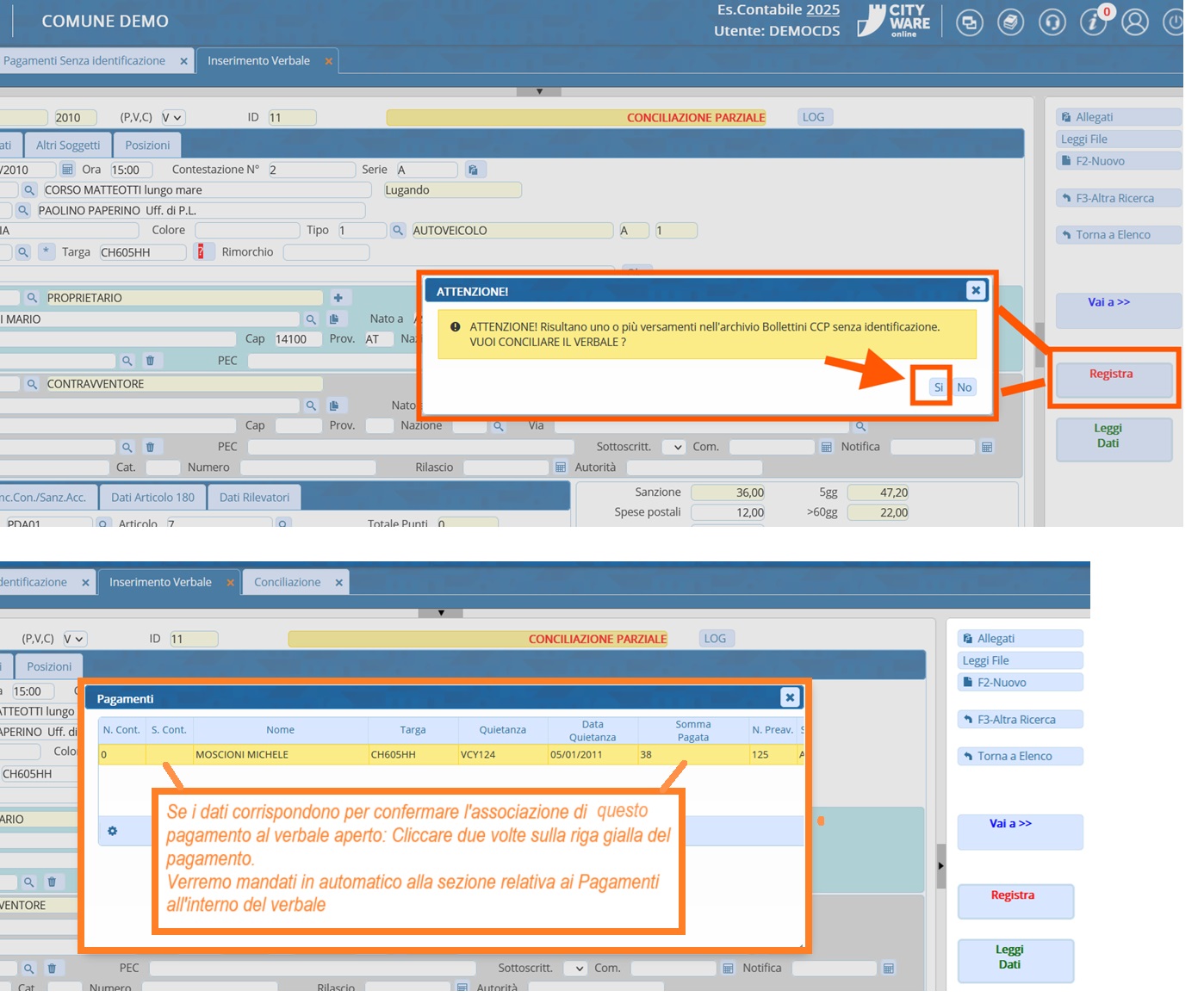The width and height of the screenshot is (1204, 1003).
Task: Open the Altri Soggetti tab
Action: click(68, 145)
